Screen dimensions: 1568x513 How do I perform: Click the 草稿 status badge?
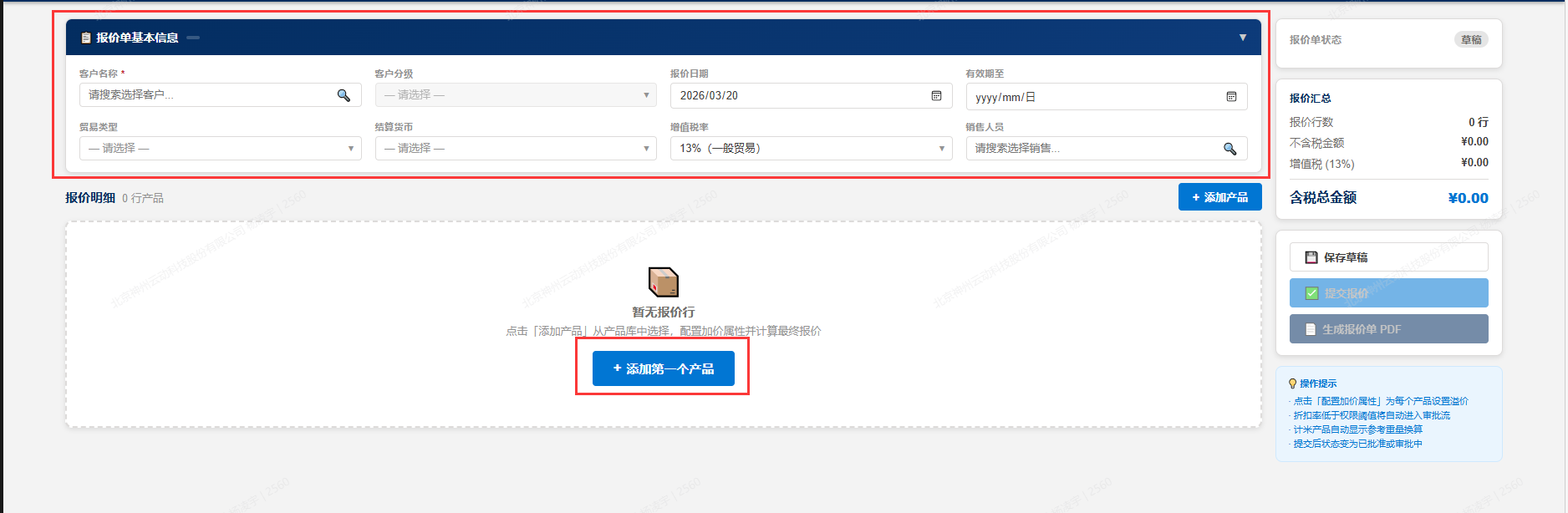pos(1471,40)
